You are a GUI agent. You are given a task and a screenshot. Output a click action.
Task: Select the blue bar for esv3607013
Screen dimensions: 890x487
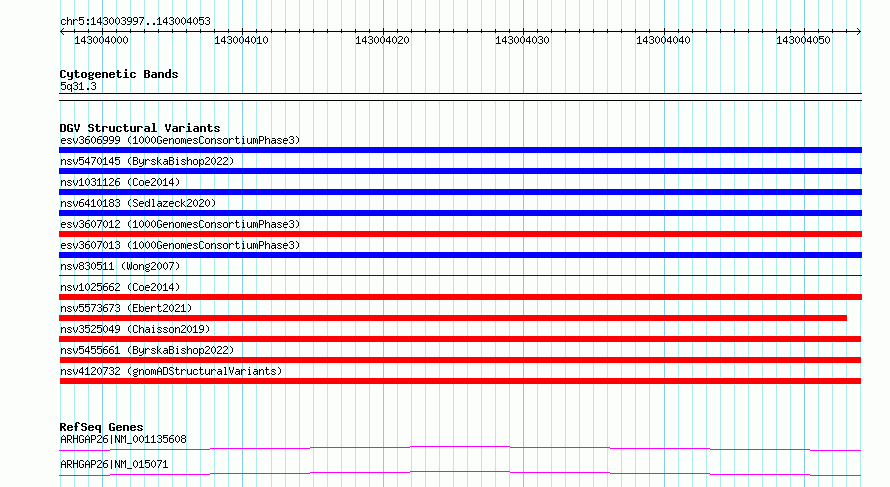[x=460, y=255]
